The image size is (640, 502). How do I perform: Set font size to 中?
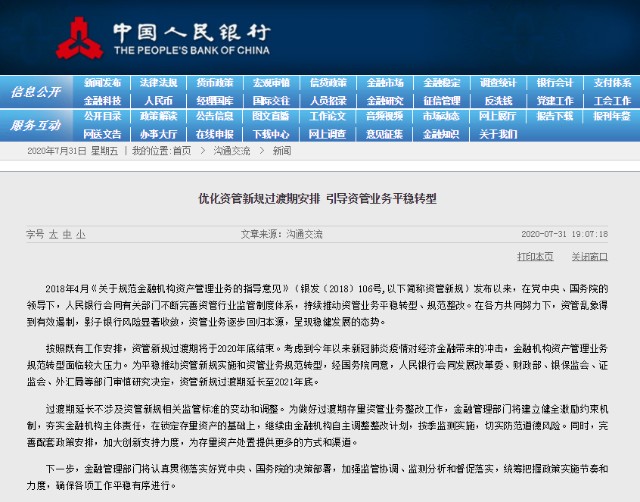click(x=67, y=234)
